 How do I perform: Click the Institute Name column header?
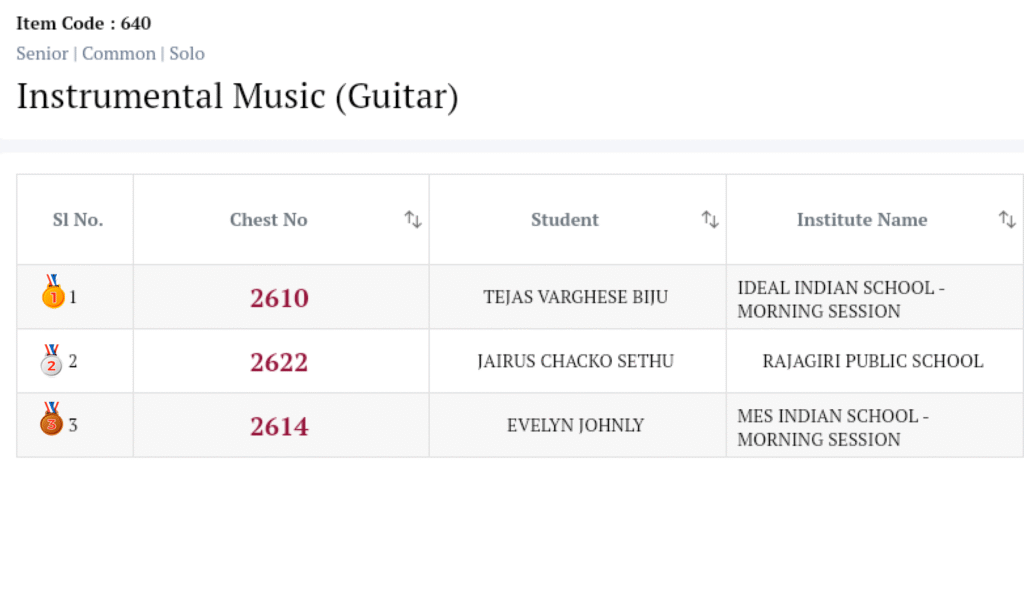click(862, 220)
